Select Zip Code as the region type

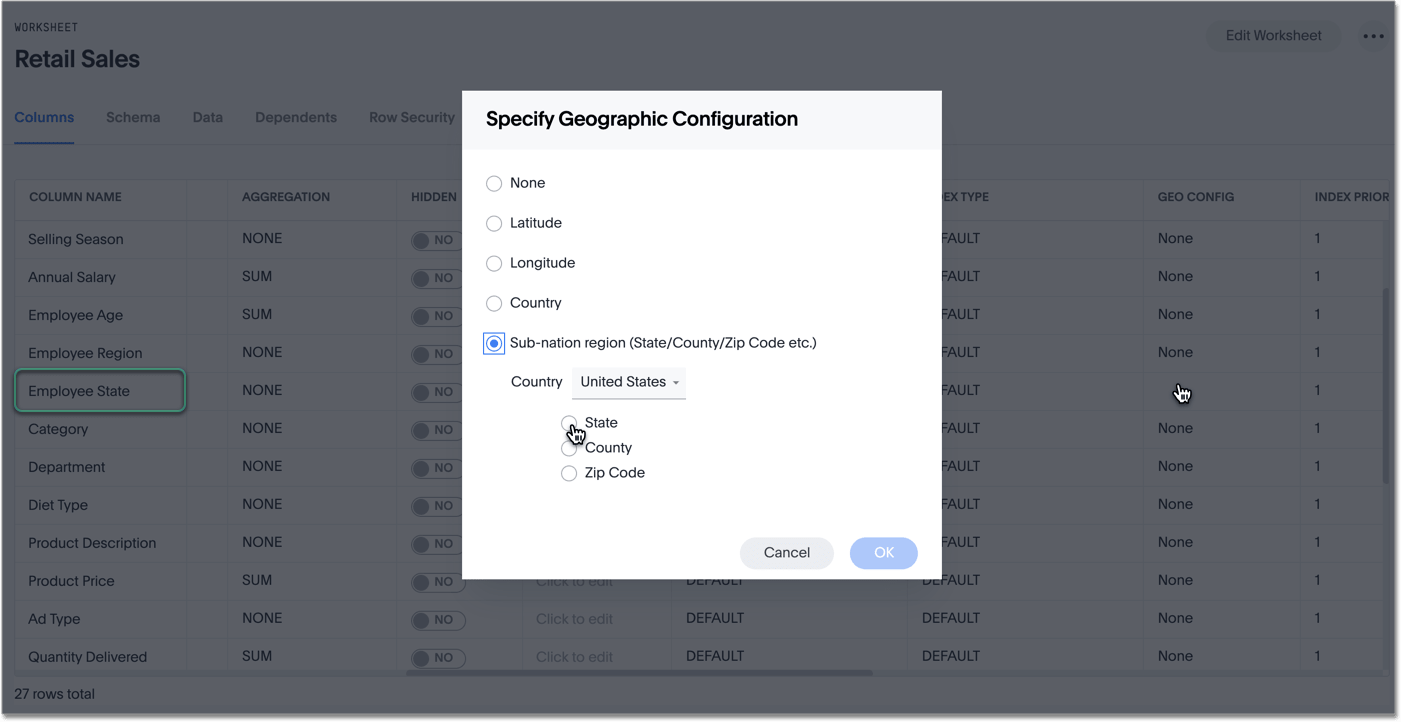(x=569, y=473)
